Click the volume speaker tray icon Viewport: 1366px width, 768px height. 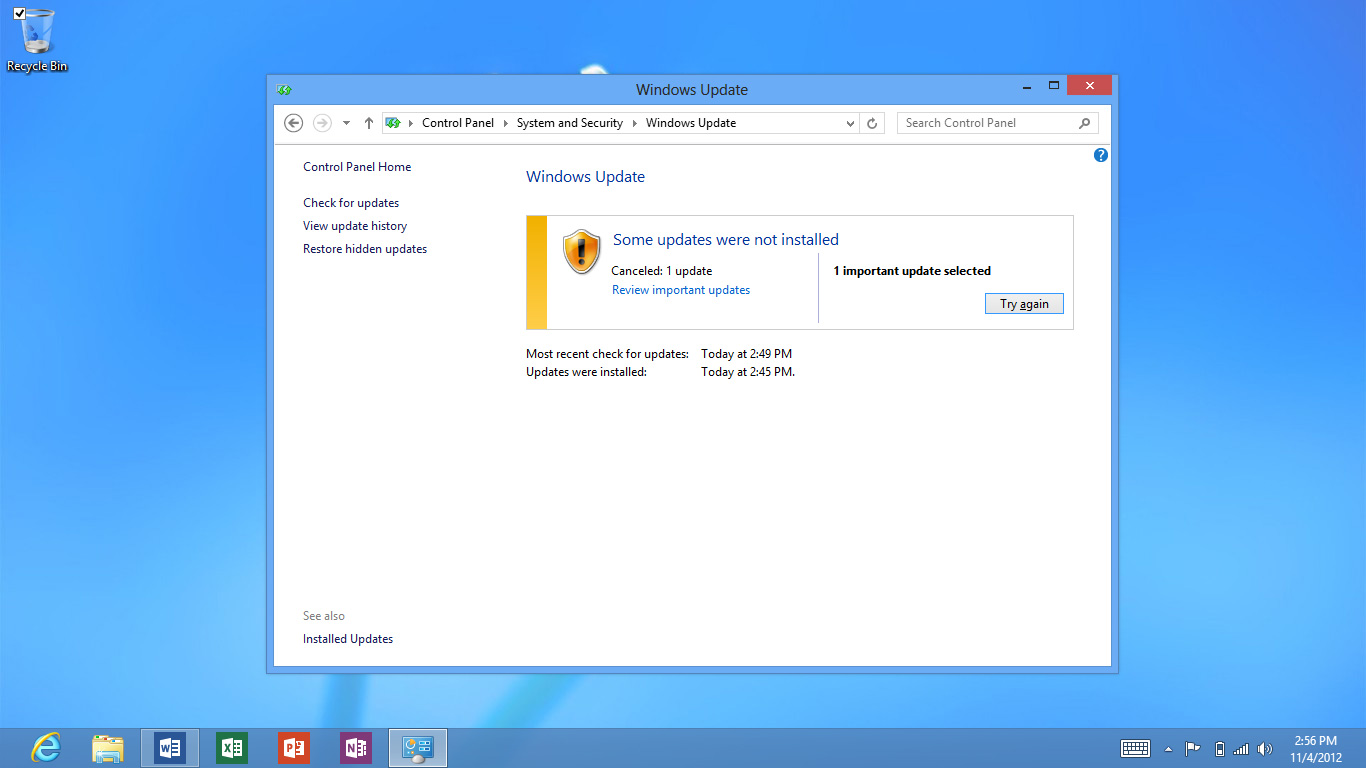[1265, 749]
